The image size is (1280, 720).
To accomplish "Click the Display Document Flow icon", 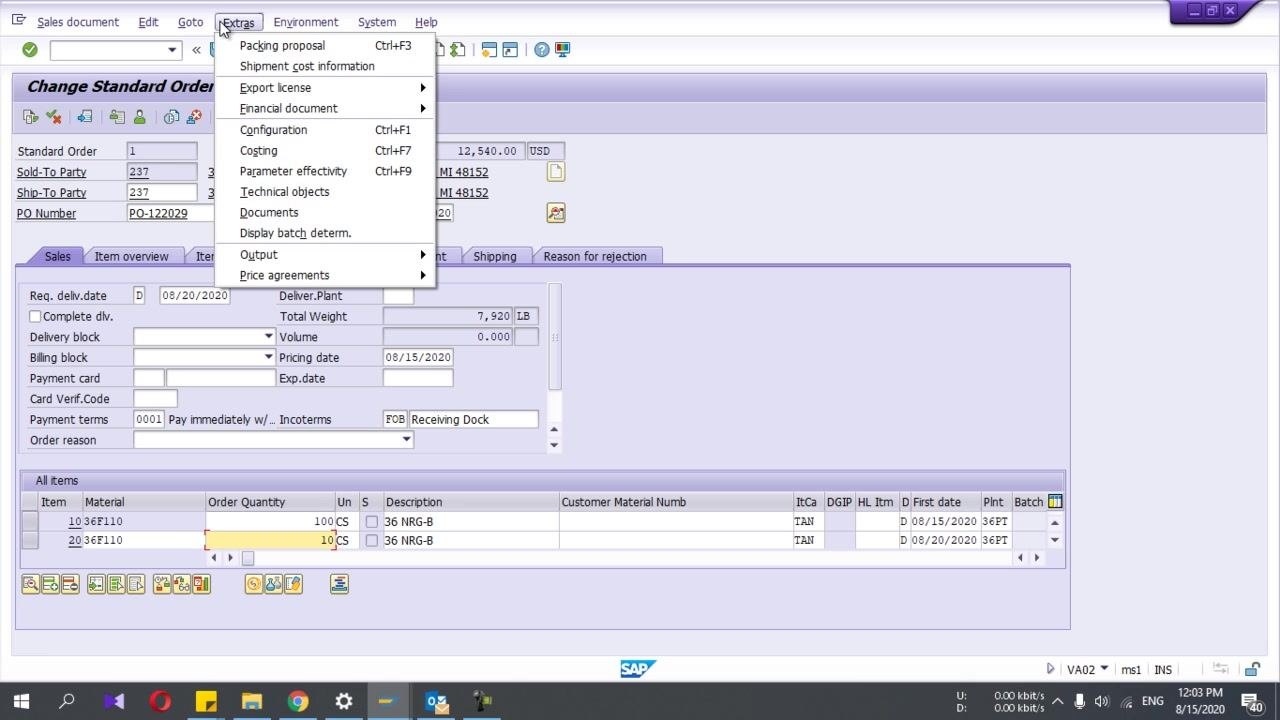I will click(31, 117).
